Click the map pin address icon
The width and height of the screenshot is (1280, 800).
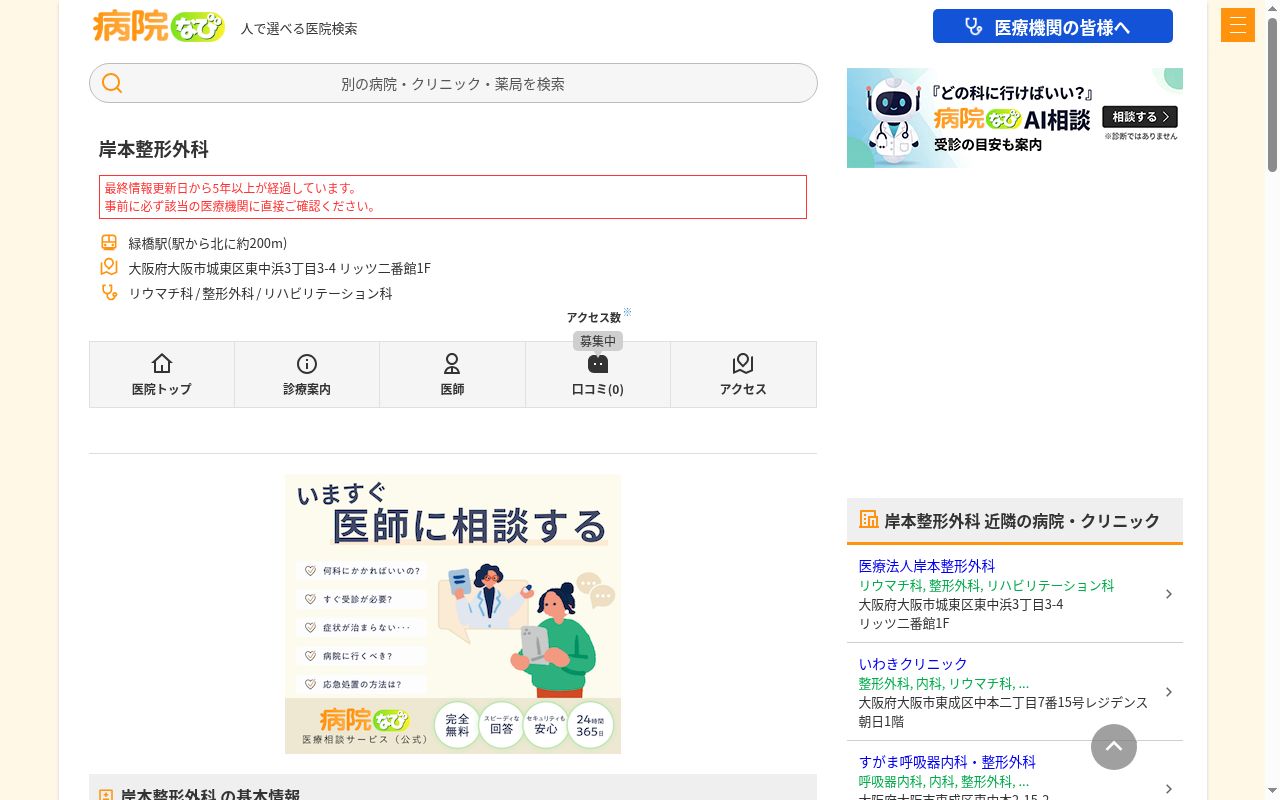(109, 267)
